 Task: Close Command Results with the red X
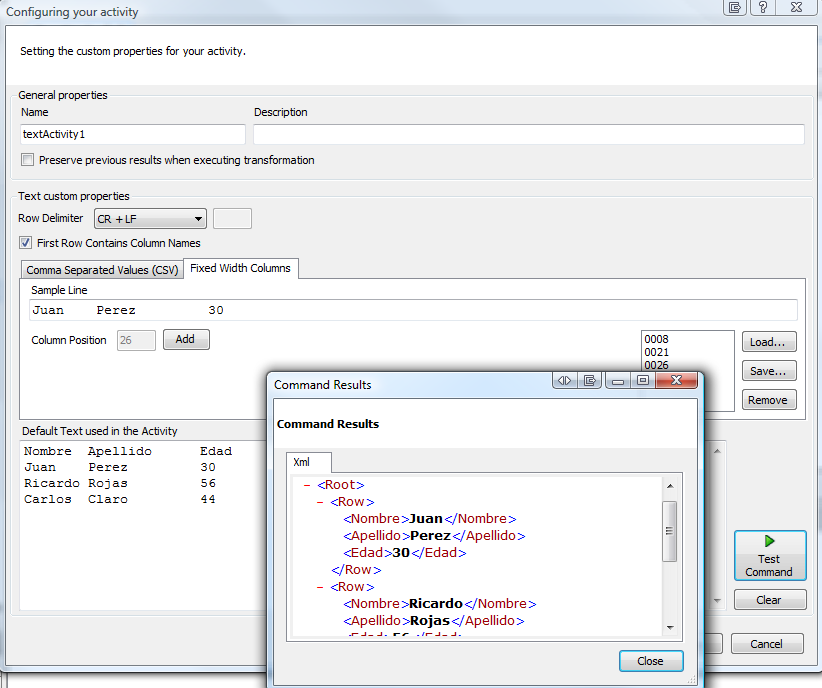coord(677,380)
